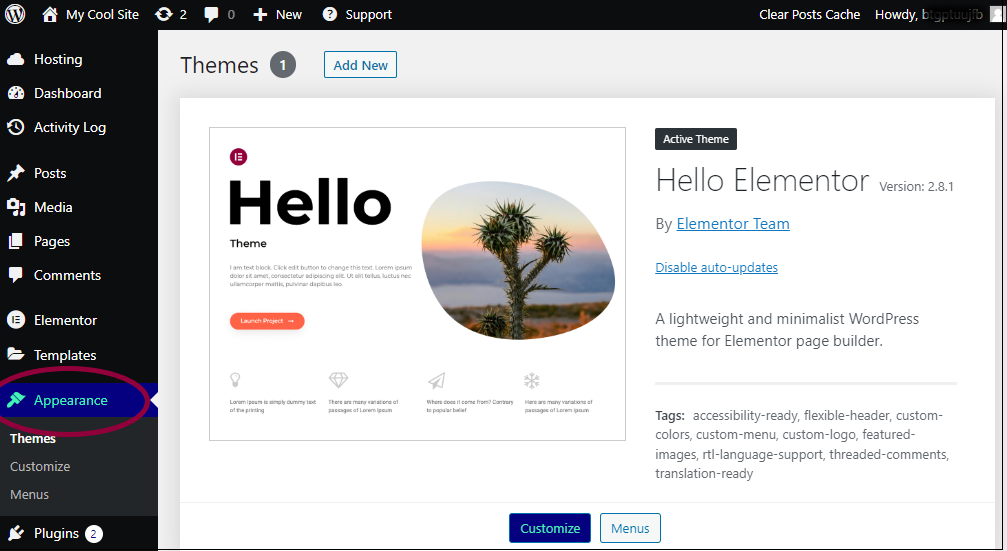
Task: Click the WordPress logo icon
Action: coord(15,14)
